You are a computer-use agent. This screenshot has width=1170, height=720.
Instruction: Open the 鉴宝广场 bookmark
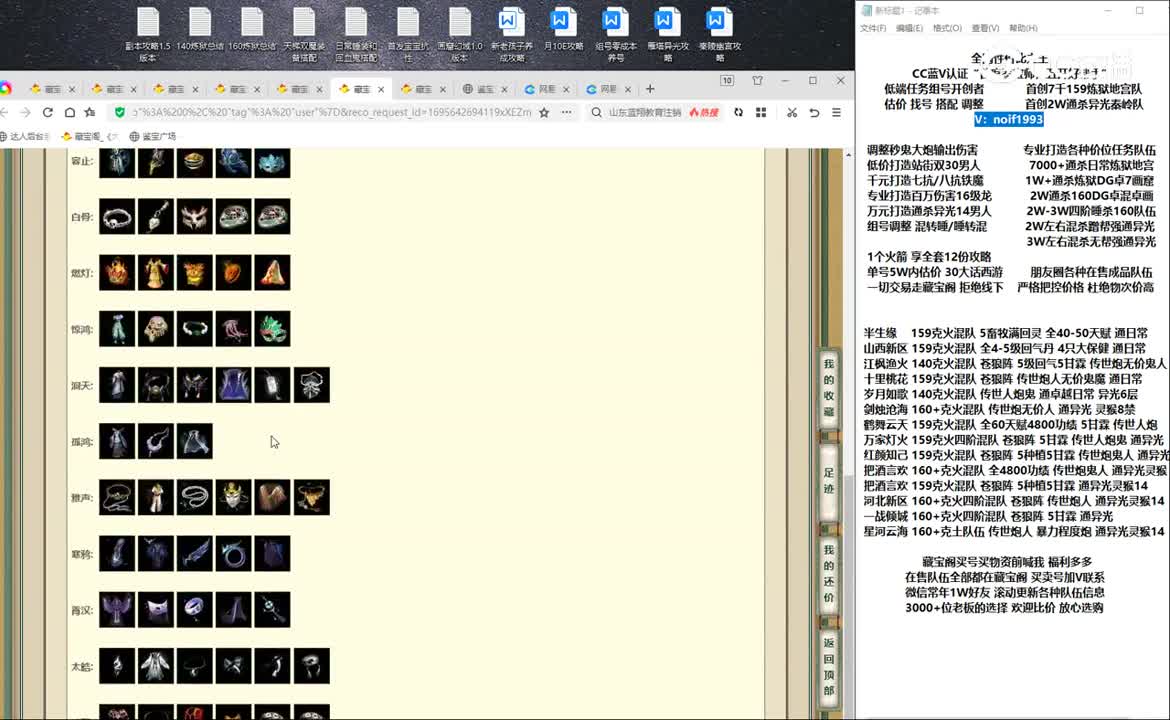153,137
